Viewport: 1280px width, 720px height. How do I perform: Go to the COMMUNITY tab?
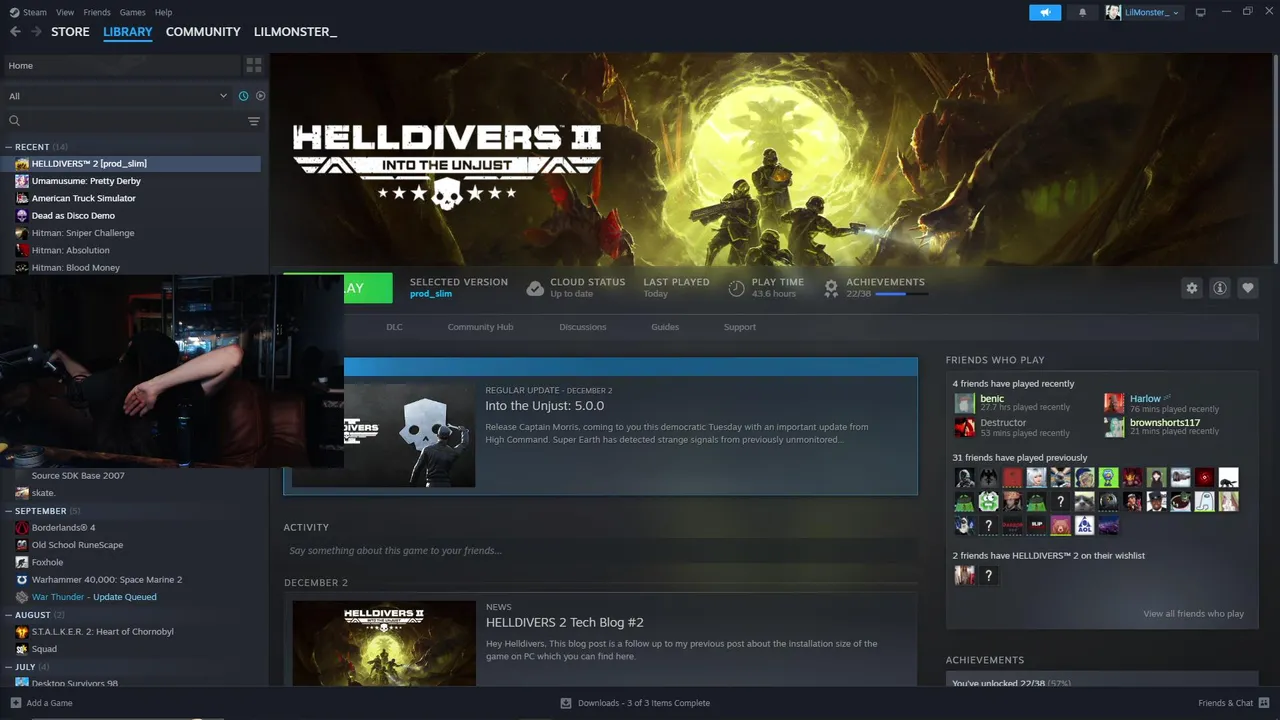[203, 32]
